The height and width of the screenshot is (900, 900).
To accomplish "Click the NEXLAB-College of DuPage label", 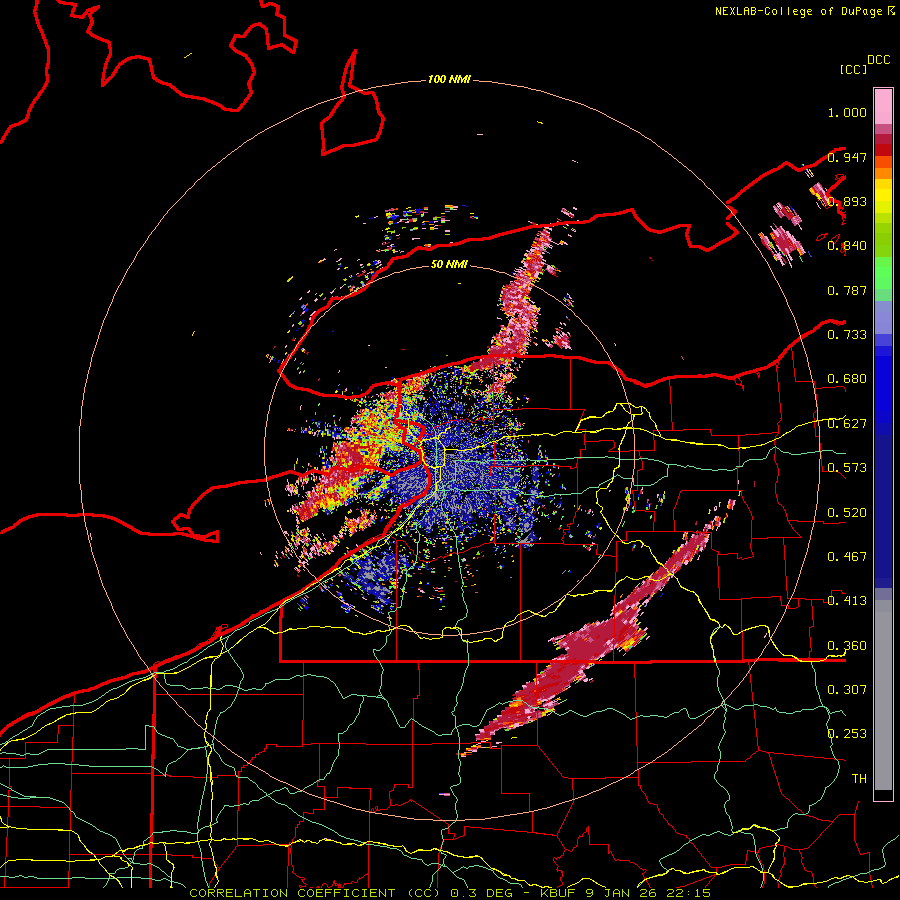I will point(798,11).
